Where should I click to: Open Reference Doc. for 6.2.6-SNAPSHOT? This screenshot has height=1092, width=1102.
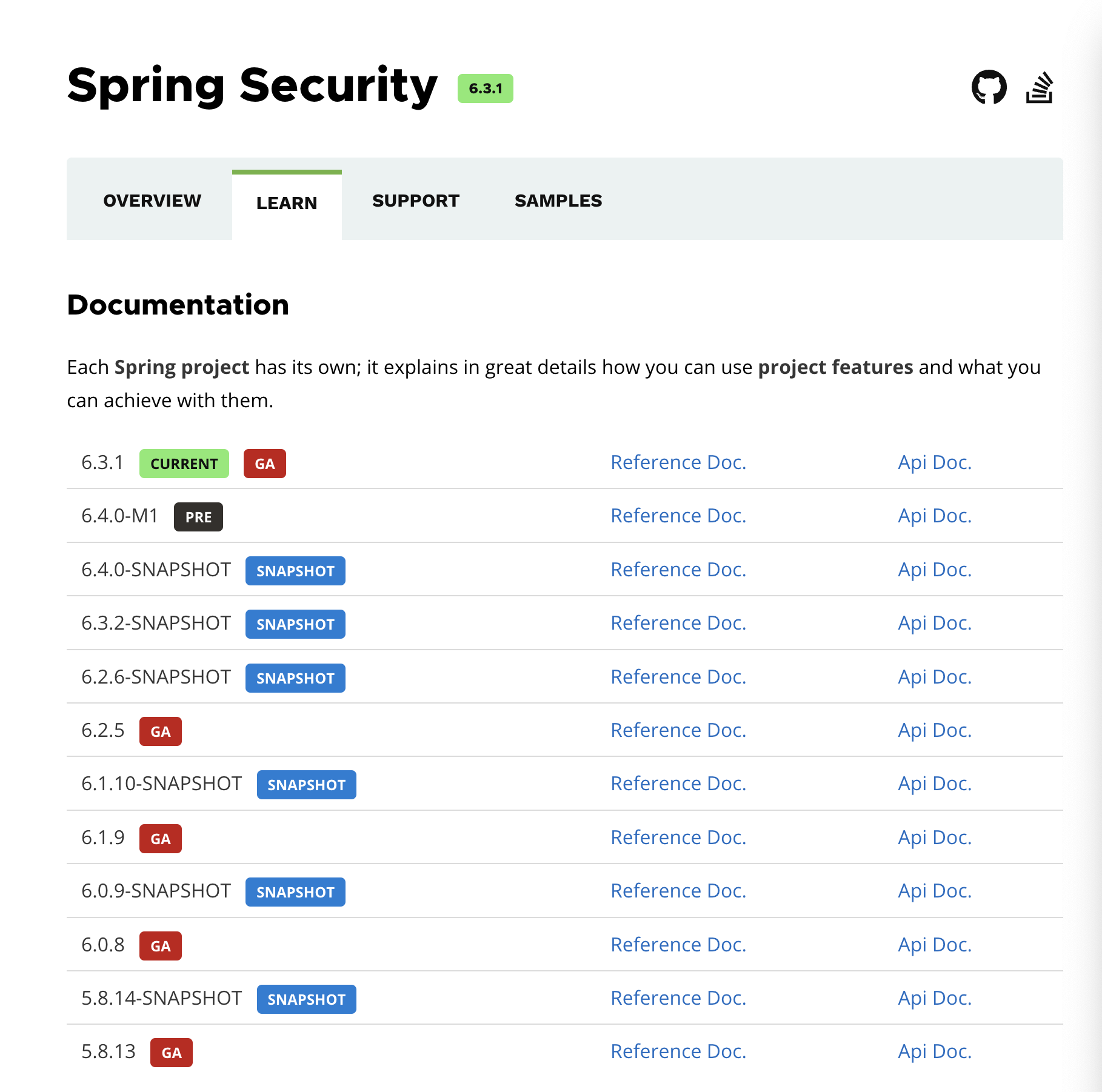678,677
